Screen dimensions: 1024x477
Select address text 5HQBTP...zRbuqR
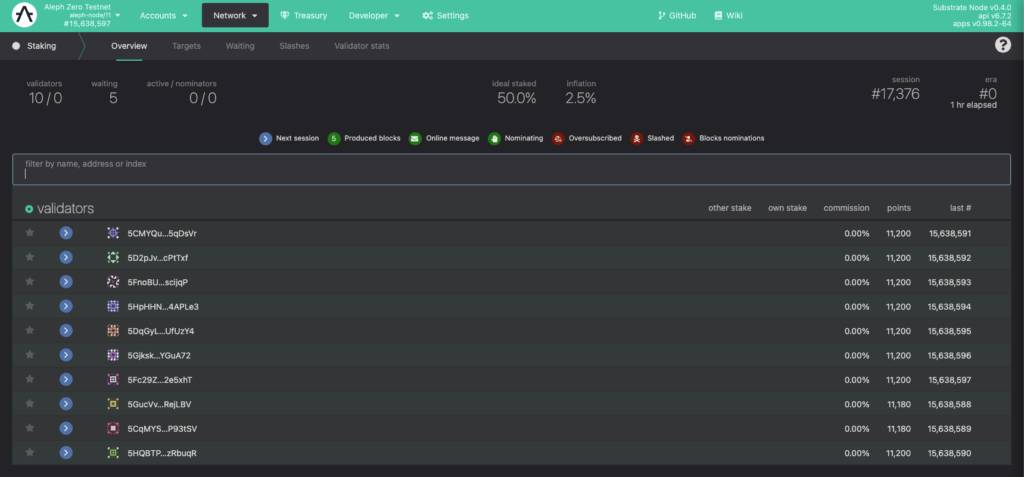pos(162,453)
